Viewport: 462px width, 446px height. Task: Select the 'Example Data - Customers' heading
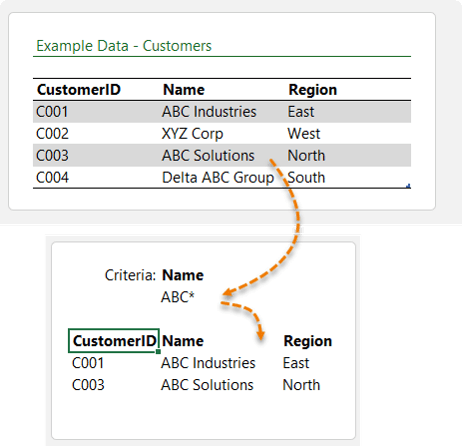tap(124, 46)
